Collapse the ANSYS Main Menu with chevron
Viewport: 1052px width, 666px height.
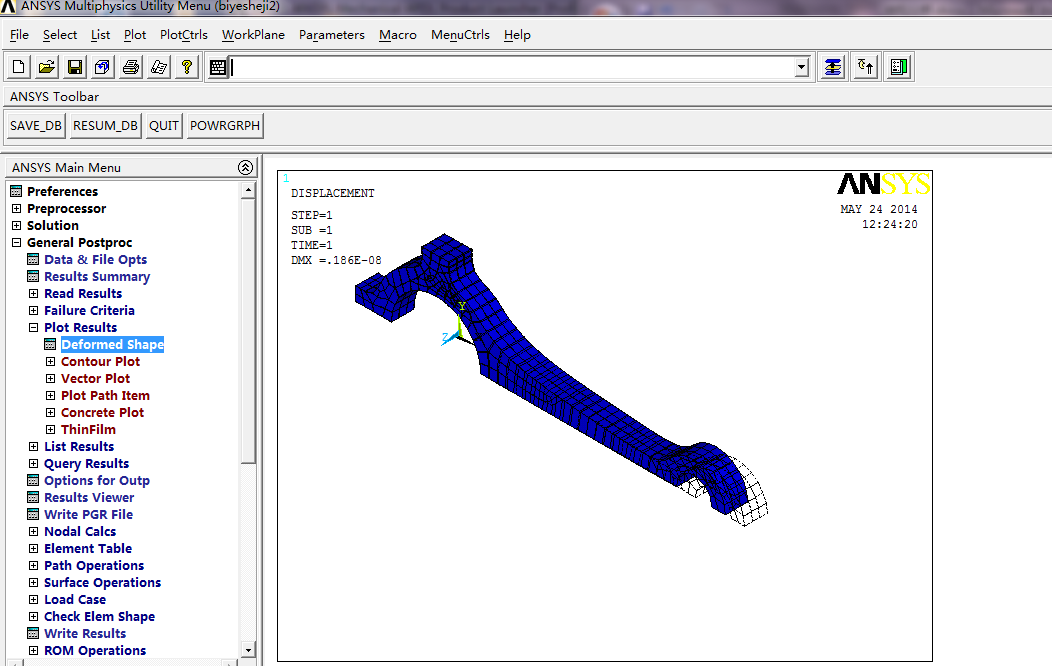pyautogui.click(x=246, y=168)
